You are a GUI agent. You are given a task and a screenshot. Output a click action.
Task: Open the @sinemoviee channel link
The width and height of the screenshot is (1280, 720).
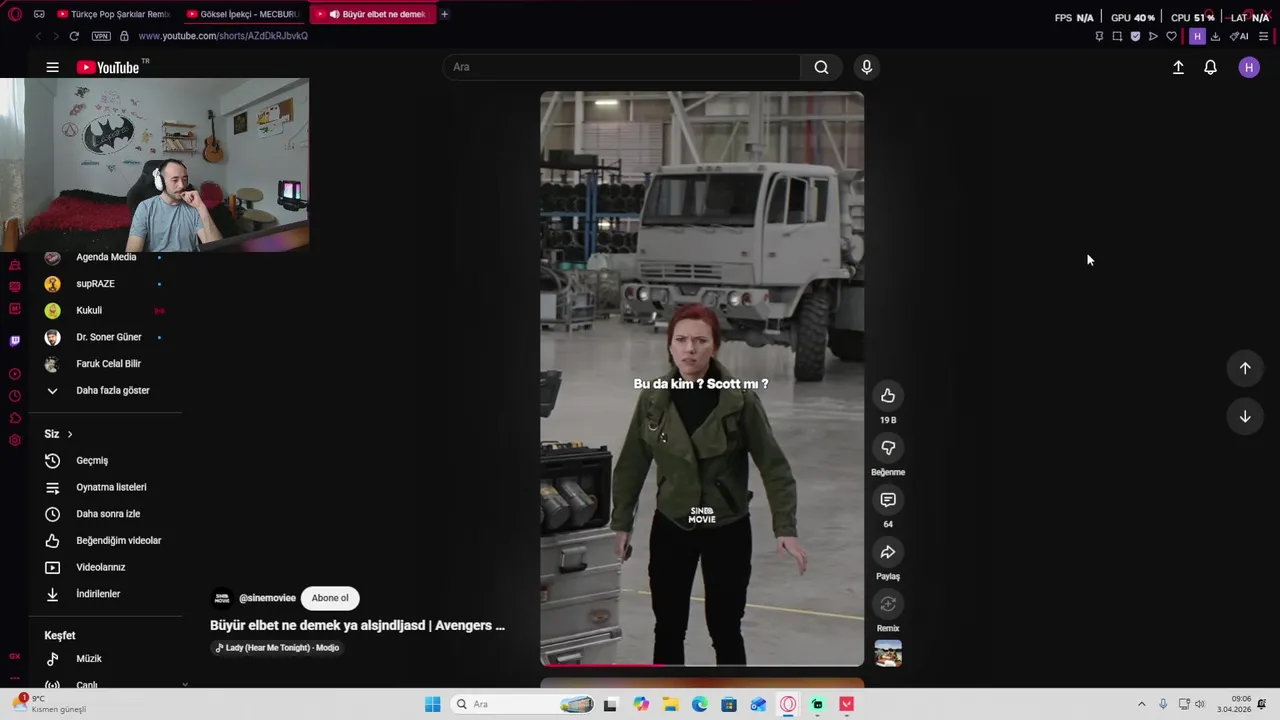click(267, 598)
